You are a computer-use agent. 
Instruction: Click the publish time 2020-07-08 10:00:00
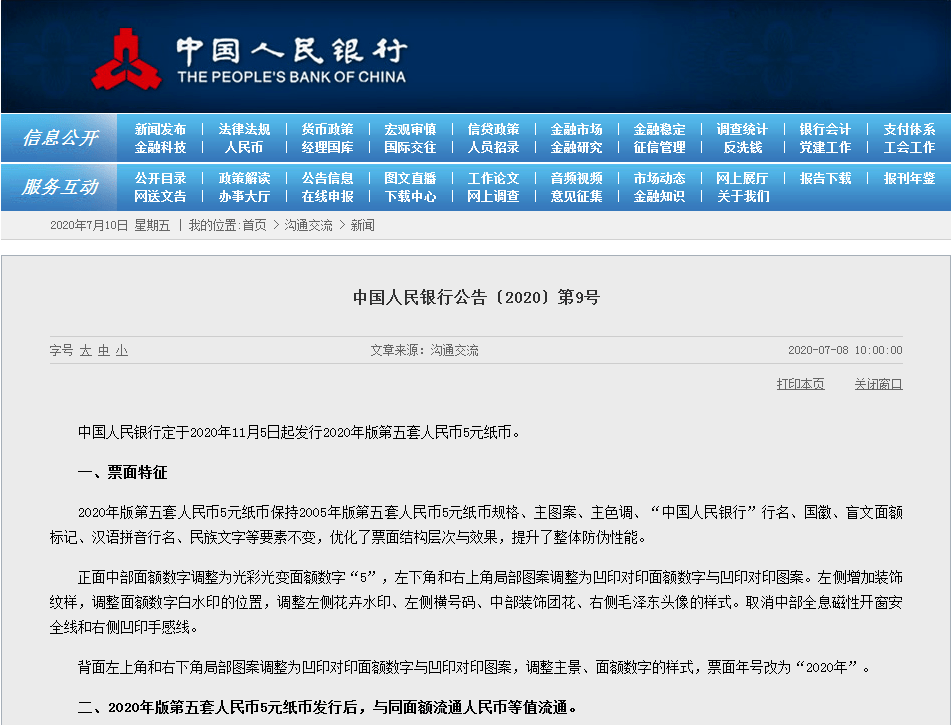(845, 350)
